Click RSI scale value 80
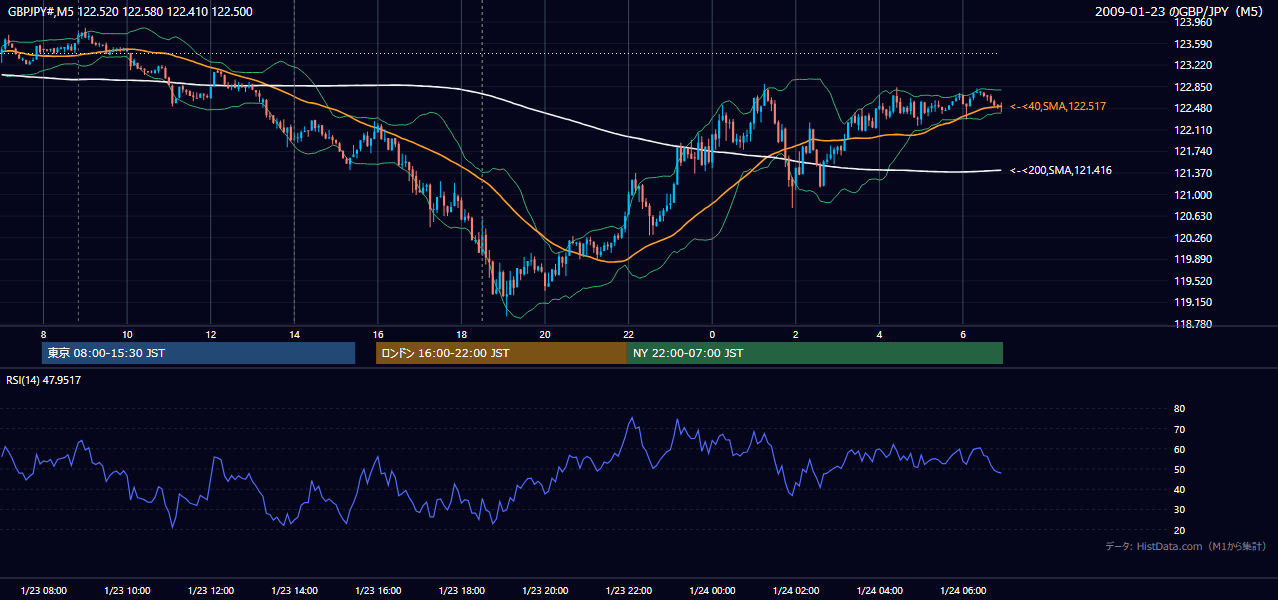 click(x=1180, y=409)
